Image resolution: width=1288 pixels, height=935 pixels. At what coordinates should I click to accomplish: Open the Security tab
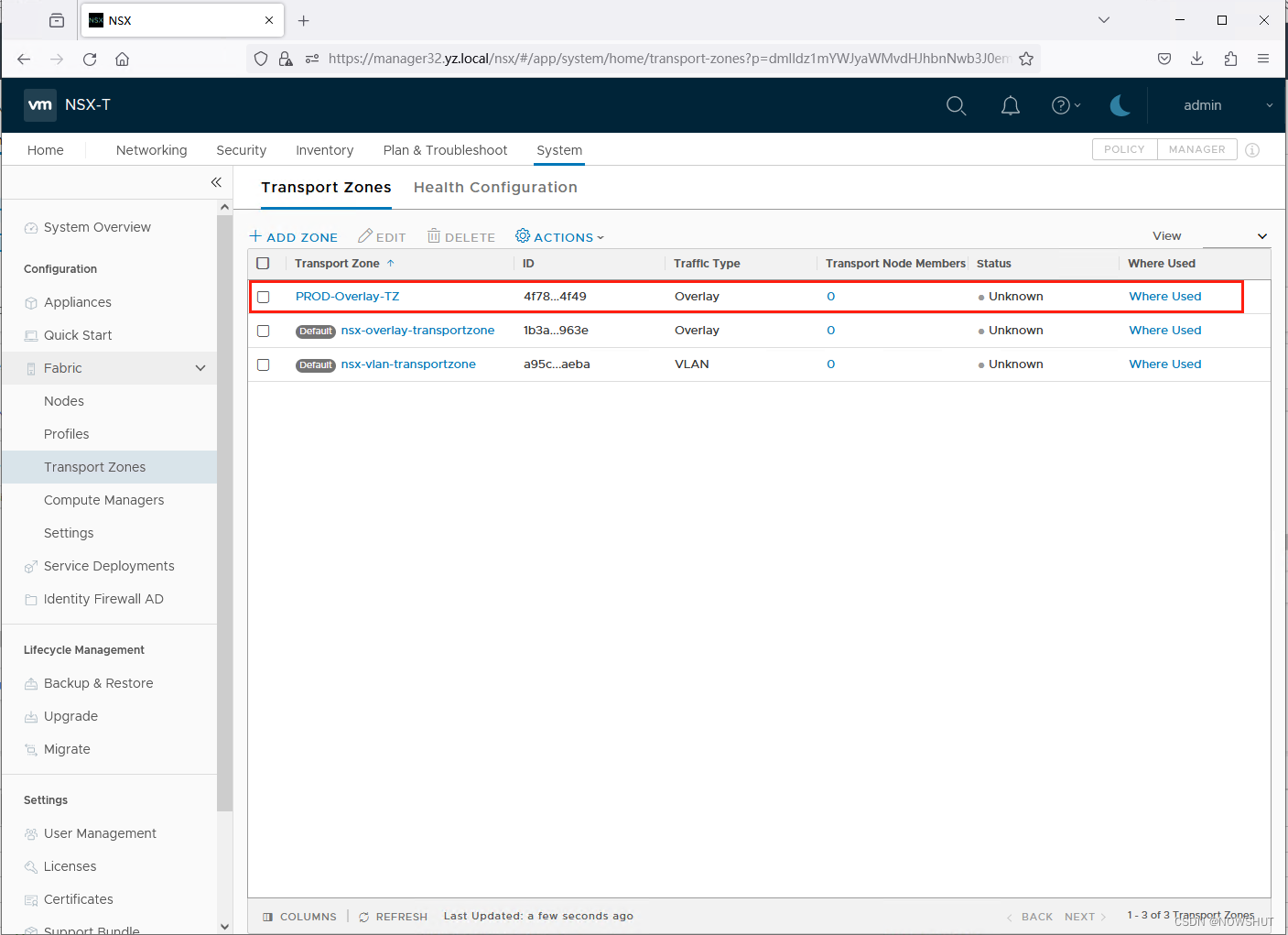[242, 150]
